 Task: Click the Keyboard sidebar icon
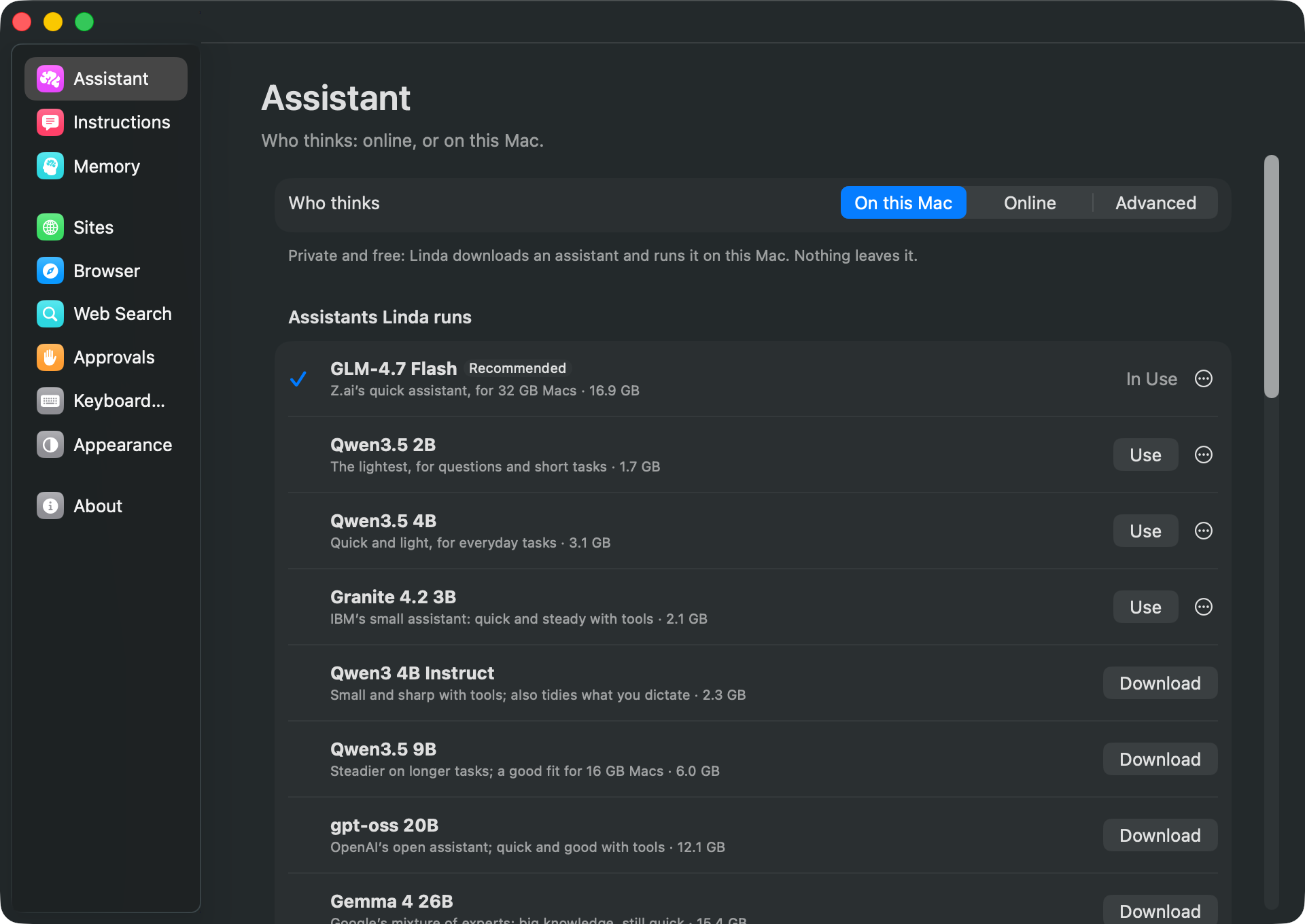pos(50,401)
